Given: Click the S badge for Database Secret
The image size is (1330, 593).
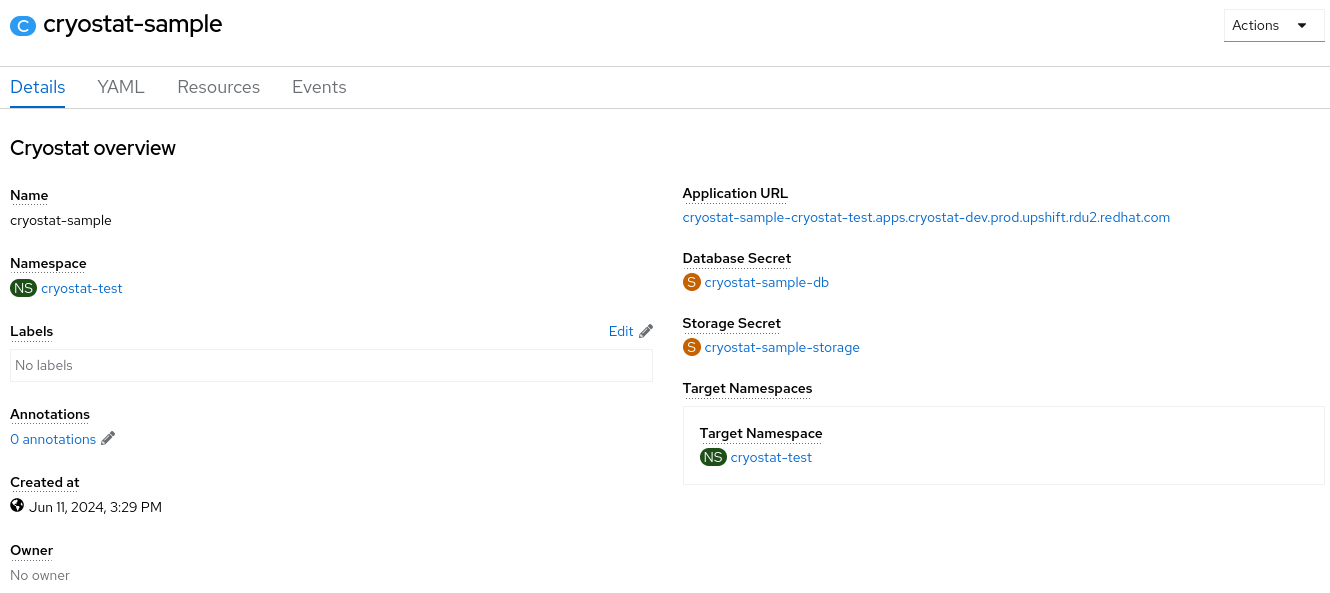Looking at the screenshot, I should pyautogui.click(x=691, y=282).
